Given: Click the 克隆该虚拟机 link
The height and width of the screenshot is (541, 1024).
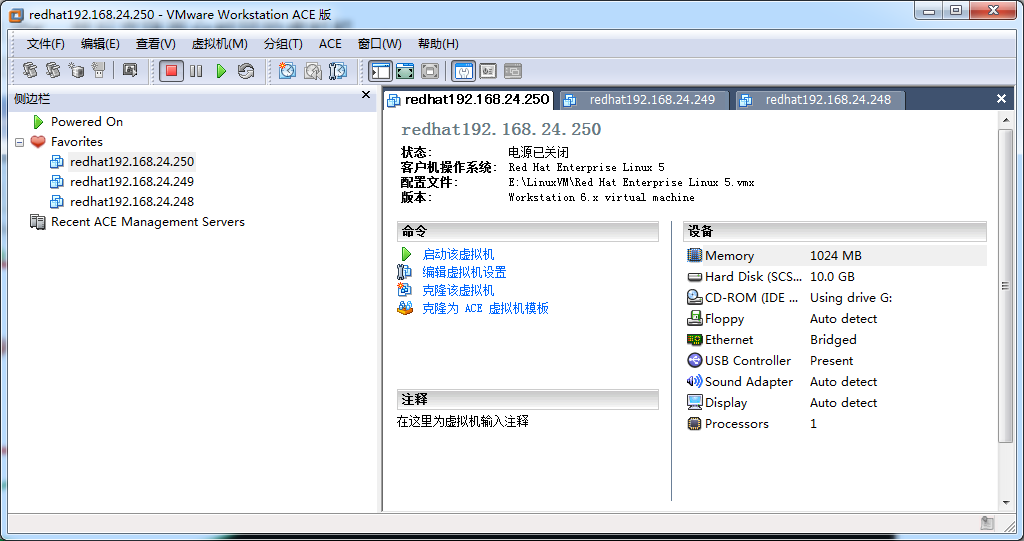Looking at the screenshot, I should [x=458, y=290].
